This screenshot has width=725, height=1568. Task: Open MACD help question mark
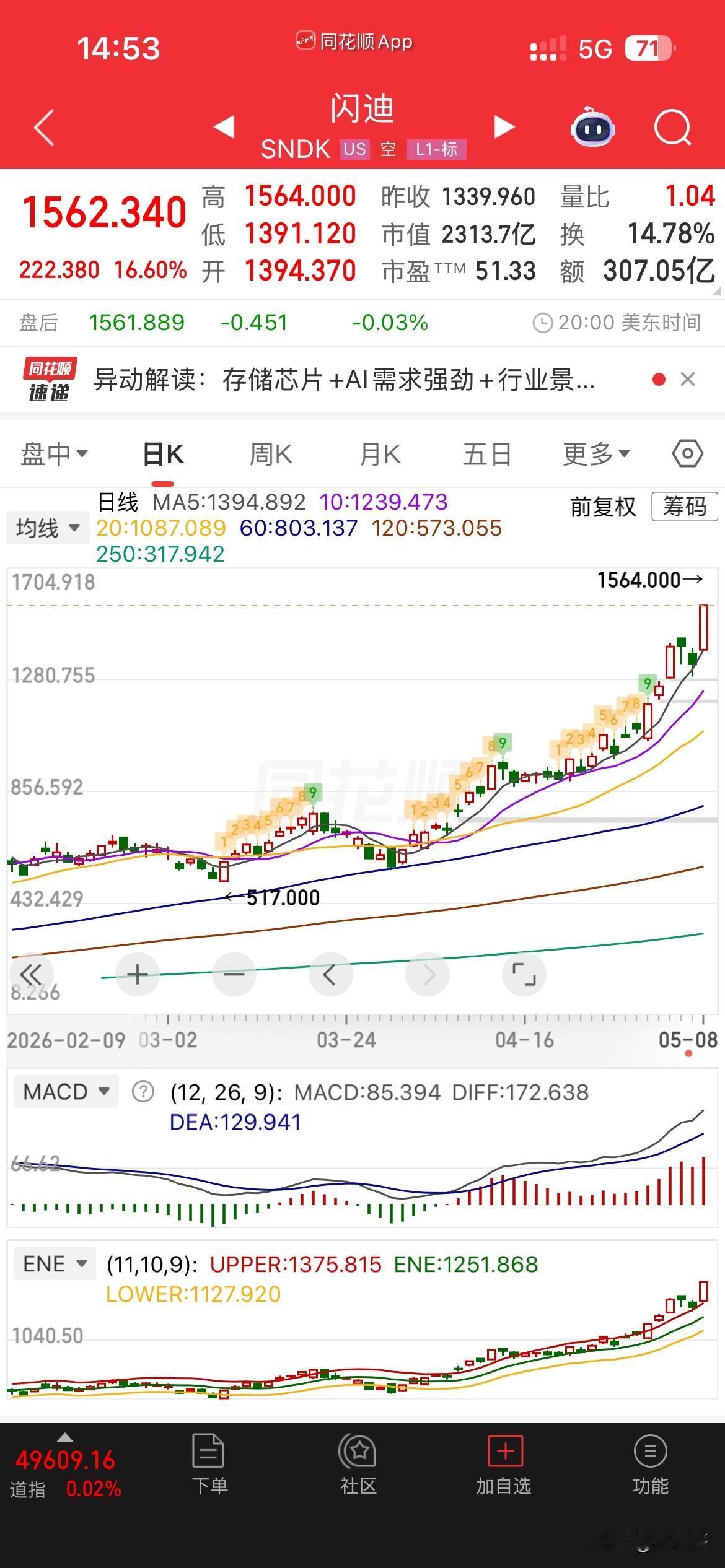pos(143,1092)
